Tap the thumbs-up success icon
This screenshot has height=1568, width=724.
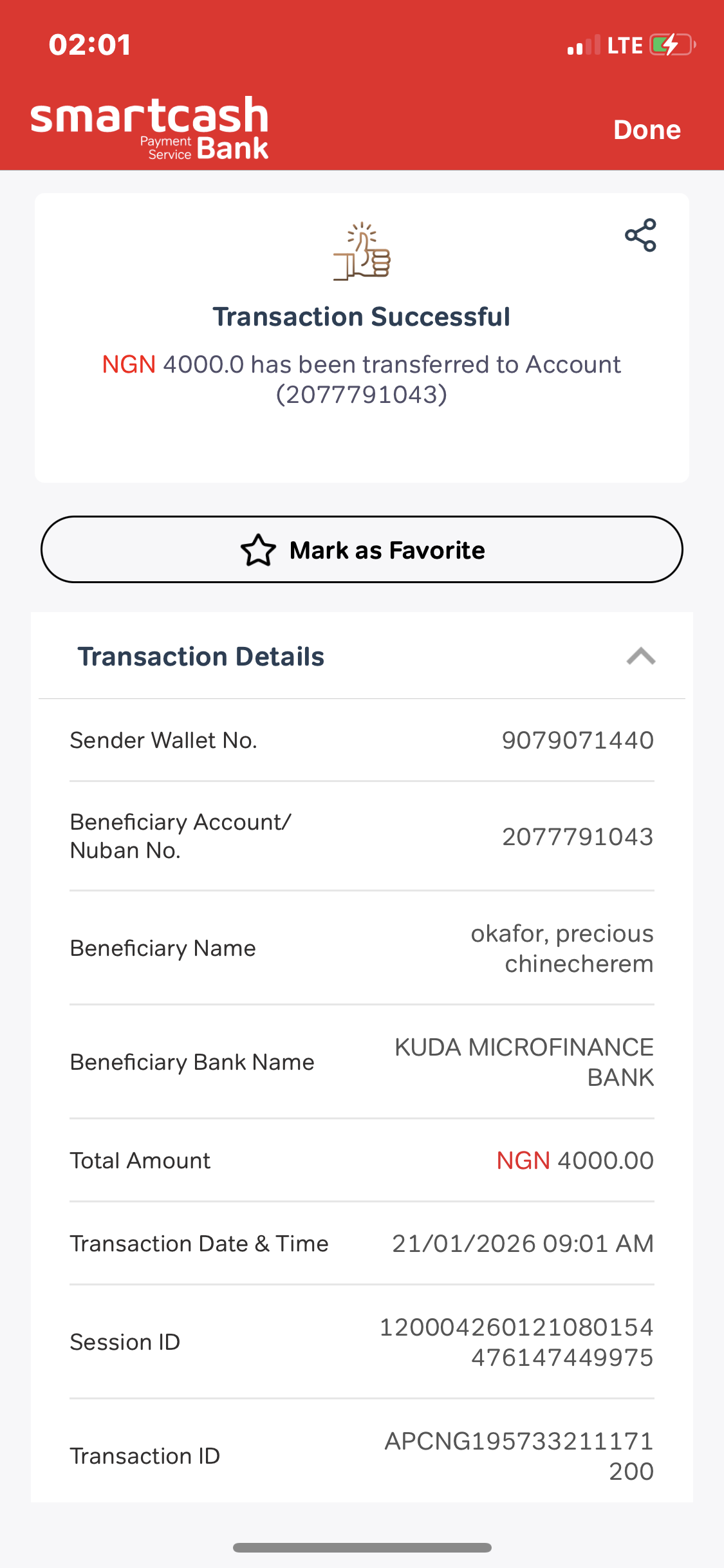pyautogui.click(x=362, y=251)
